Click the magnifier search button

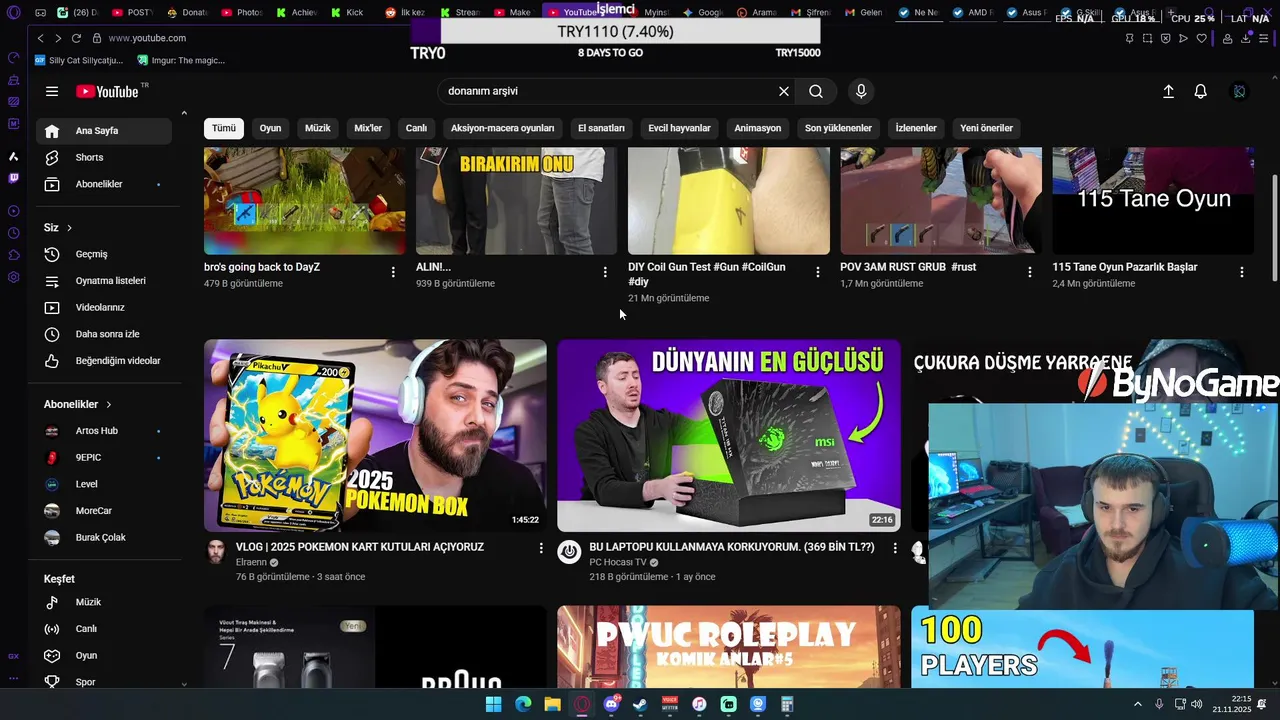[x=816, y=91]
